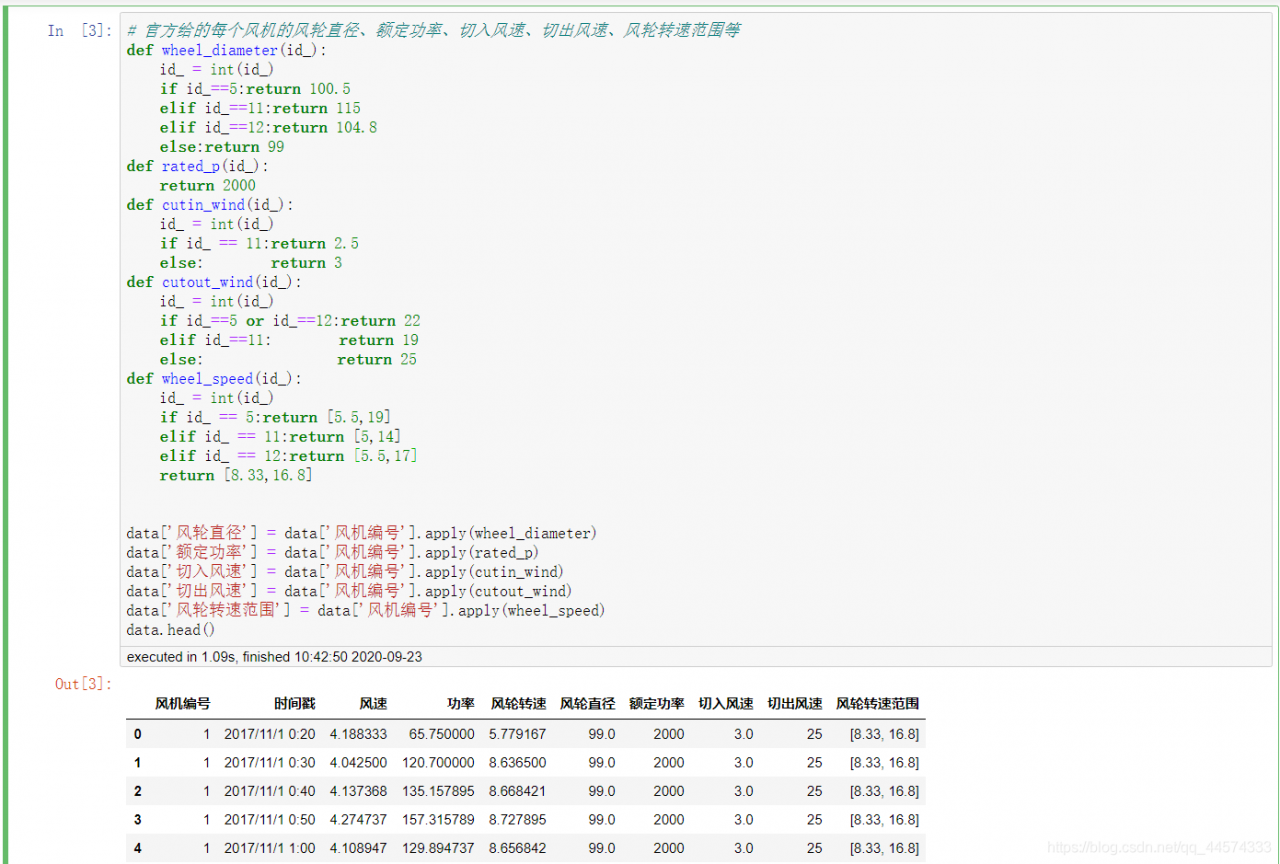Click the timestamp cell '2017/11/1 0:30'
This screenshot has width=1280, height=864.
click(x=270, y=762)
